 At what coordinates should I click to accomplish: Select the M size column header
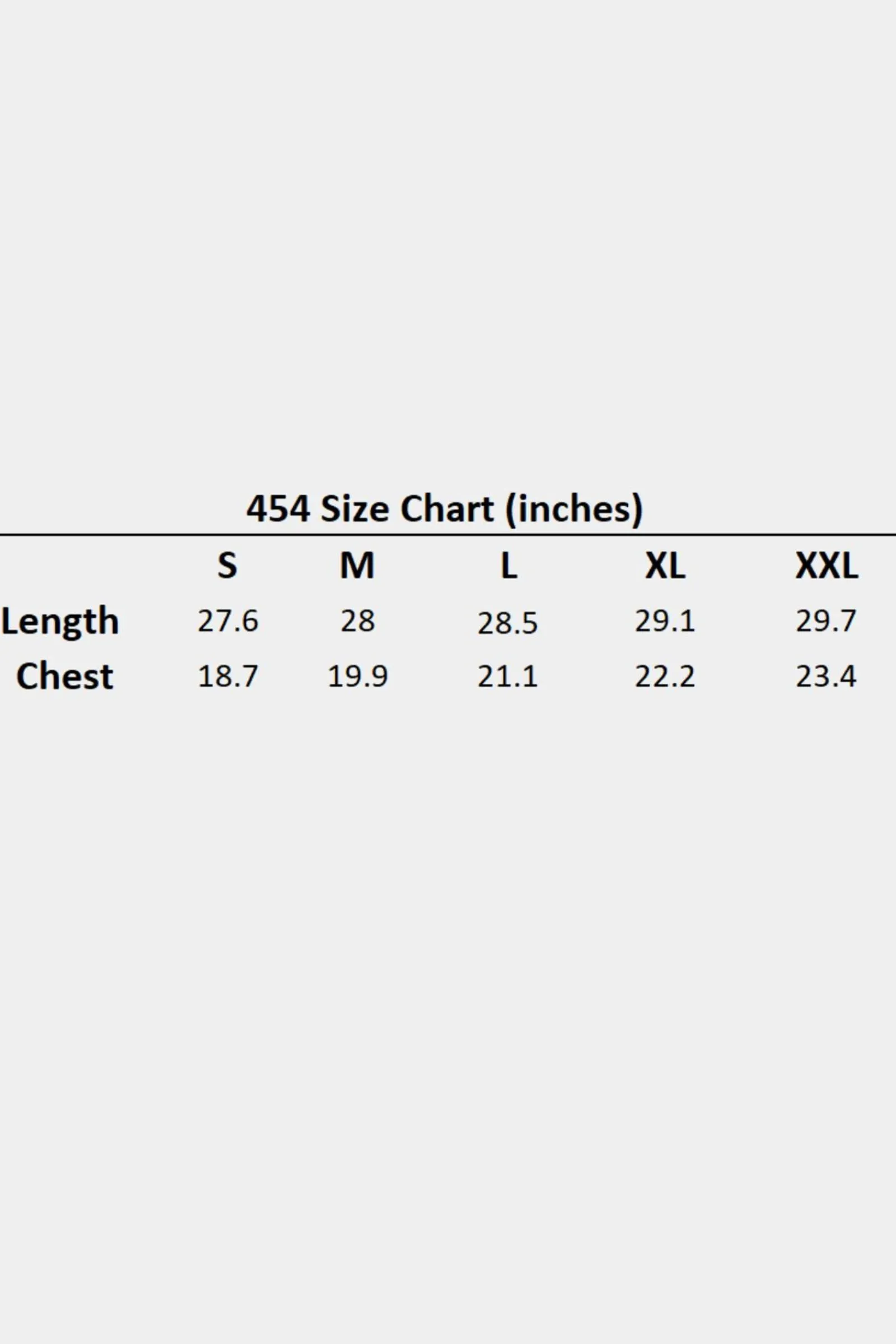click(x=357, y=566)
